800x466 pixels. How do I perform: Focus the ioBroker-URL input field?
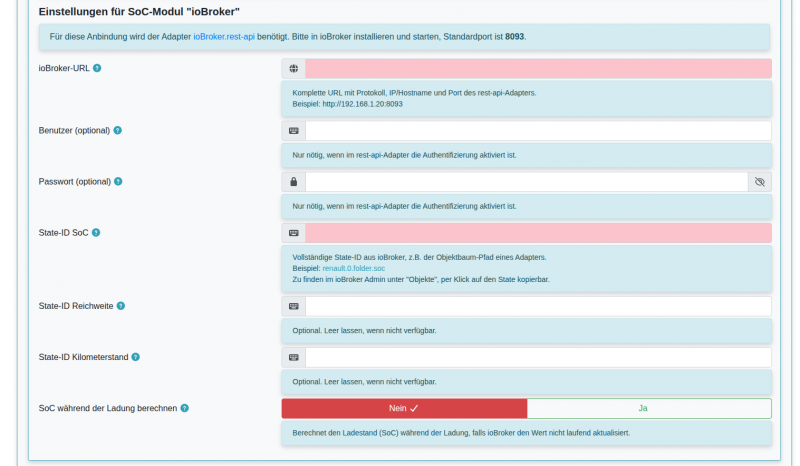538,68
